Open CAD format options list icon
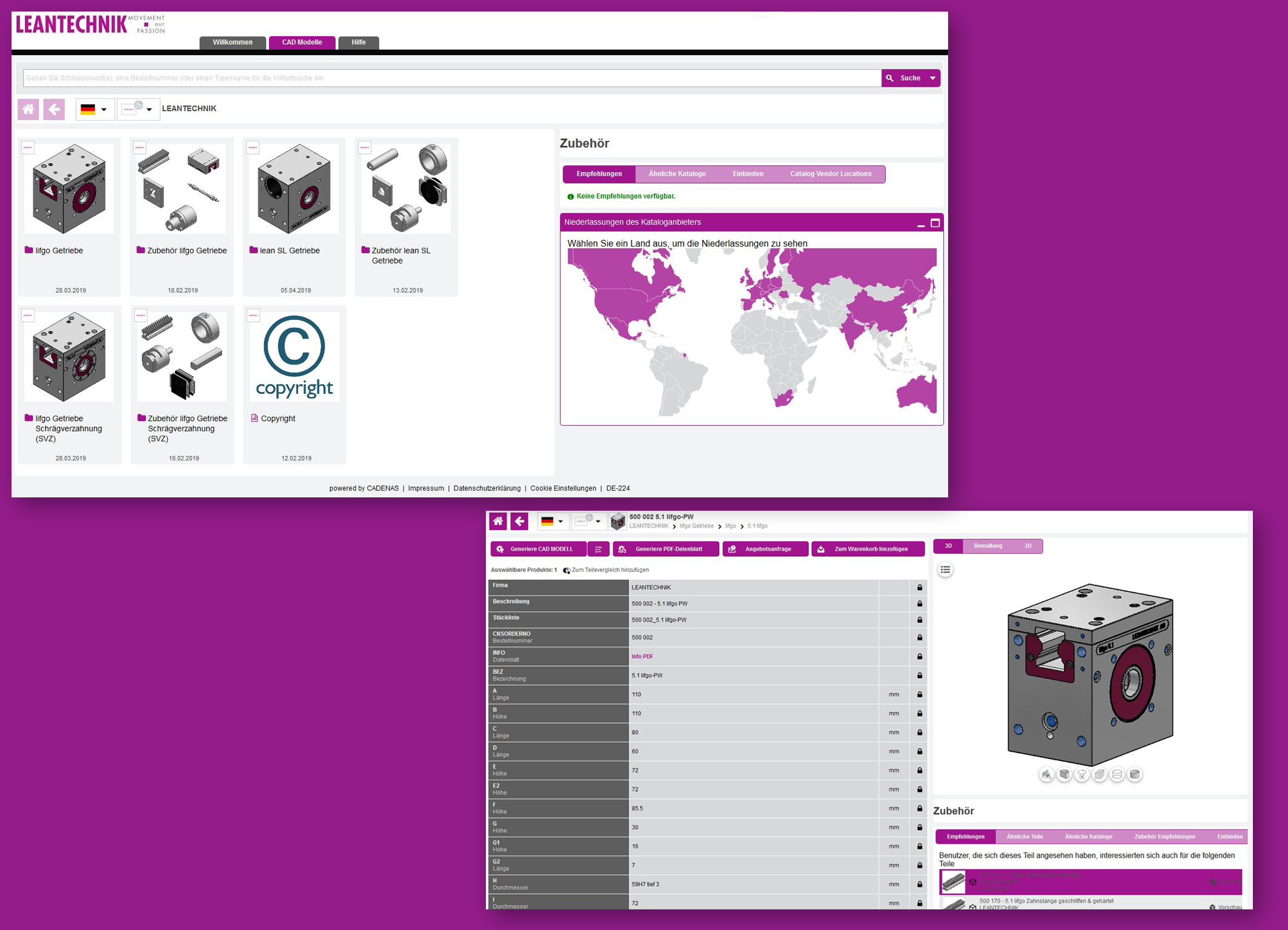1288x930 pixels. pyautogui.click(x=599, y=549)
